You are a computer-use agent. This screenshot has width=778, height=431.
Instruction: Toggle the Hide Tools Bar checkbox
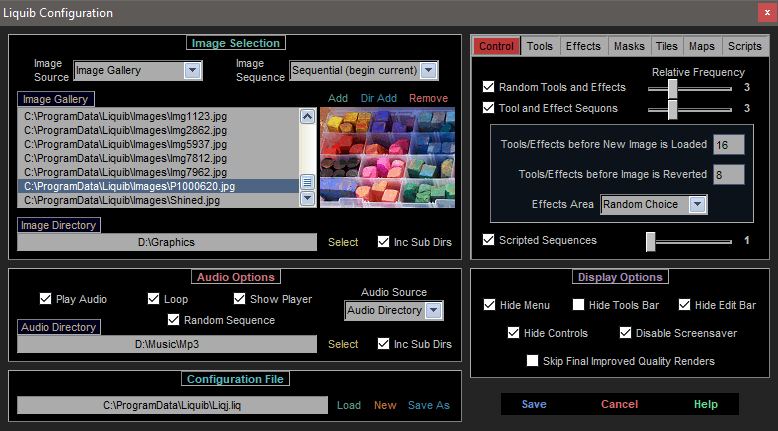tap(579, 305)
